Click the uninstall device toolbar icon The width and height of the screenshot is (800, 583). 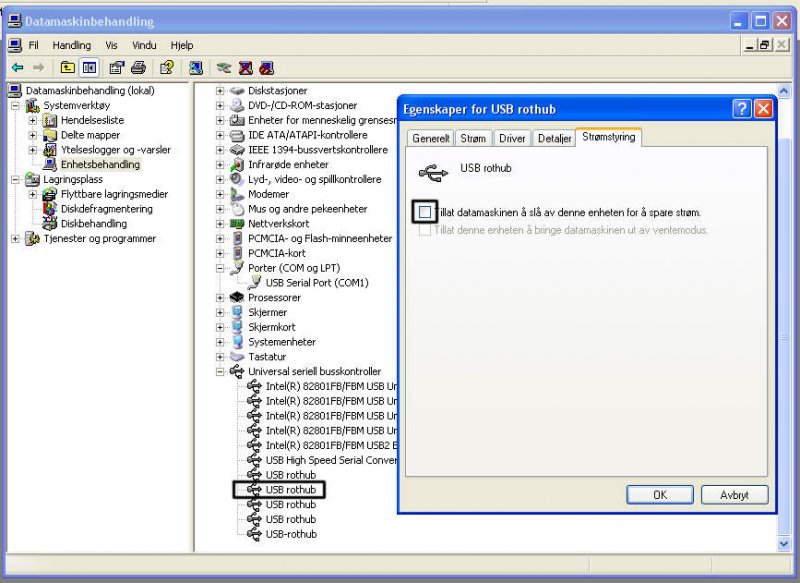tap(244, 68)
